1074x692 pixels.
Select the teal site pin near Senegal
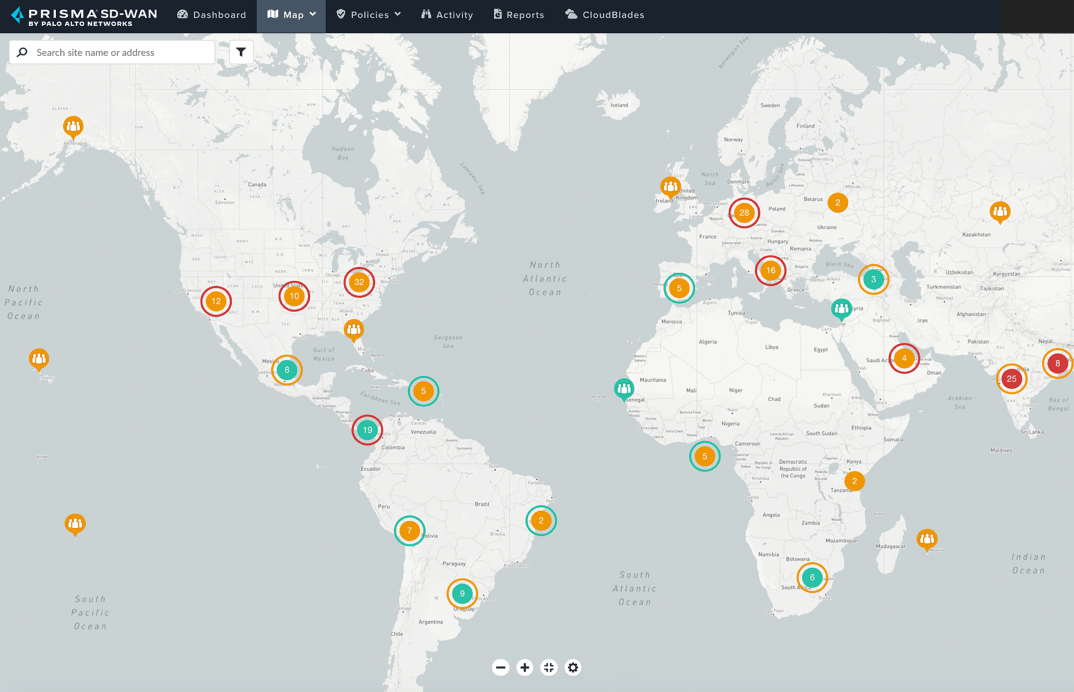[x=624, y=388]
